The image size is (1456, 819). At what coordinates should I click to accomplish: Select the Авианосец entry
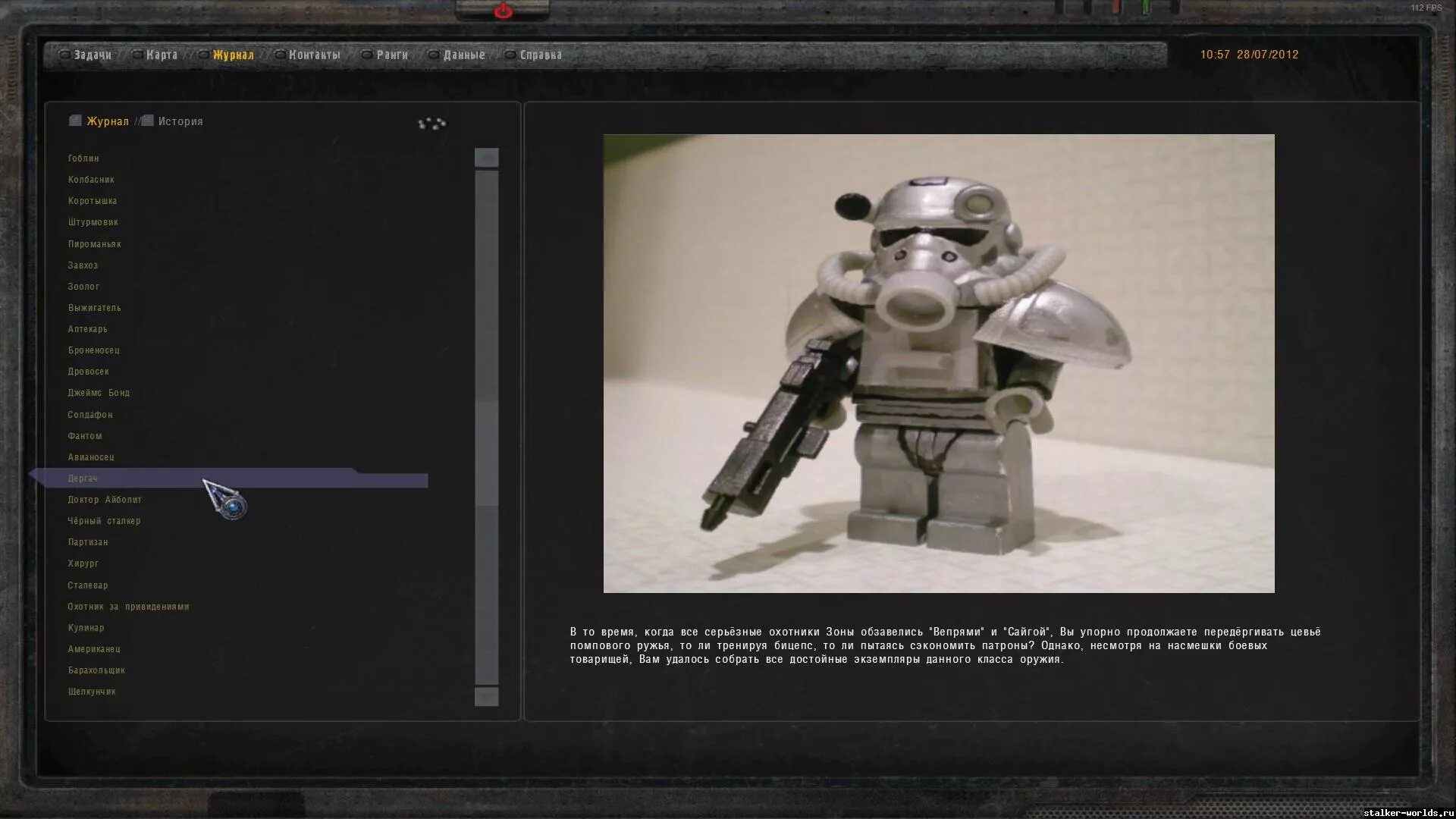pos(91,457)
